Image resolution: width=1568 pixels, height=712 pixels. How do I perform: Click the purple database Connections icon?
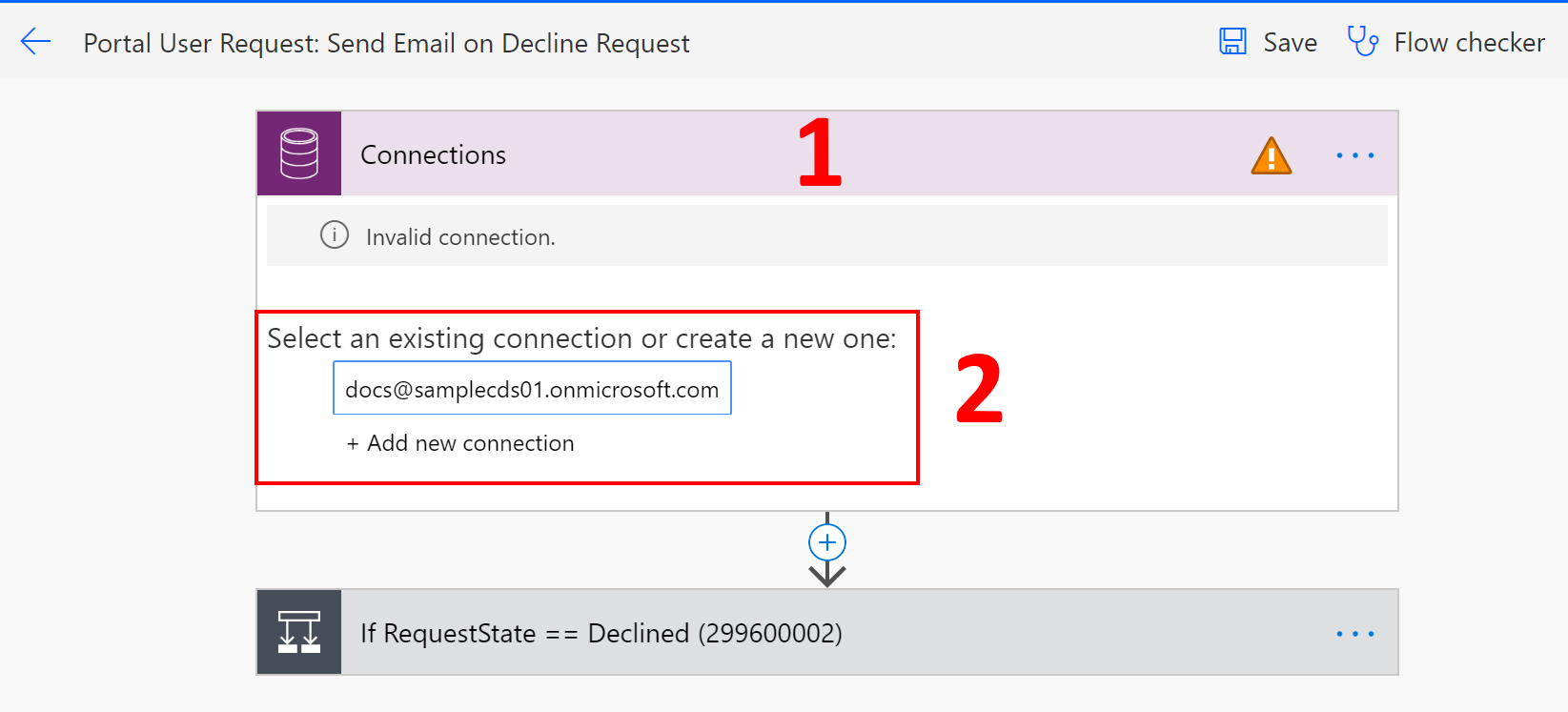(299, 153)
